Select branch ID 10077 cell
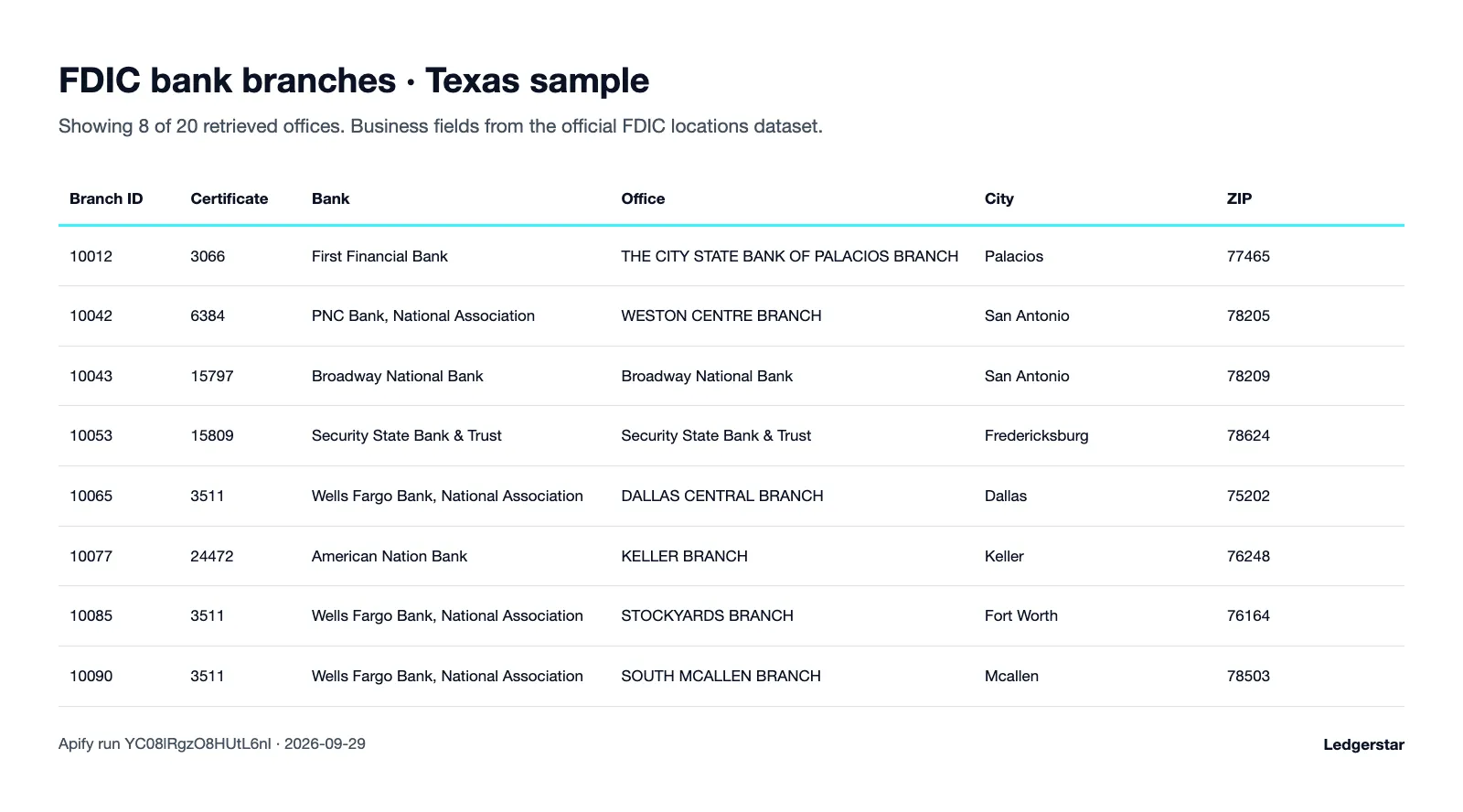Viewport: 1463px width, 812px height. tap(91, 556)
